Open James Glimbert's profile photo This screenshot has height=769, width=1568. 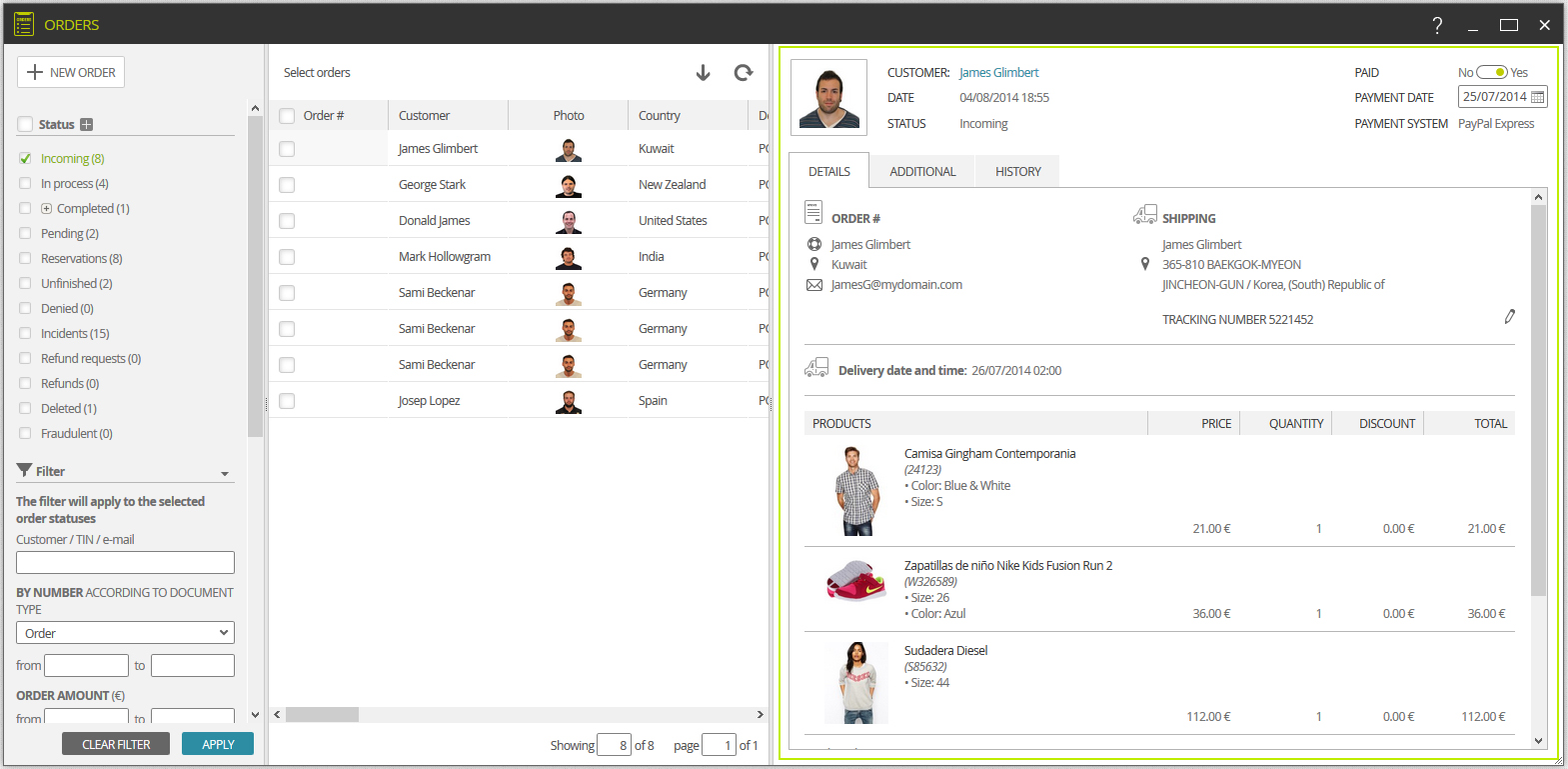[x=828, y=98]
